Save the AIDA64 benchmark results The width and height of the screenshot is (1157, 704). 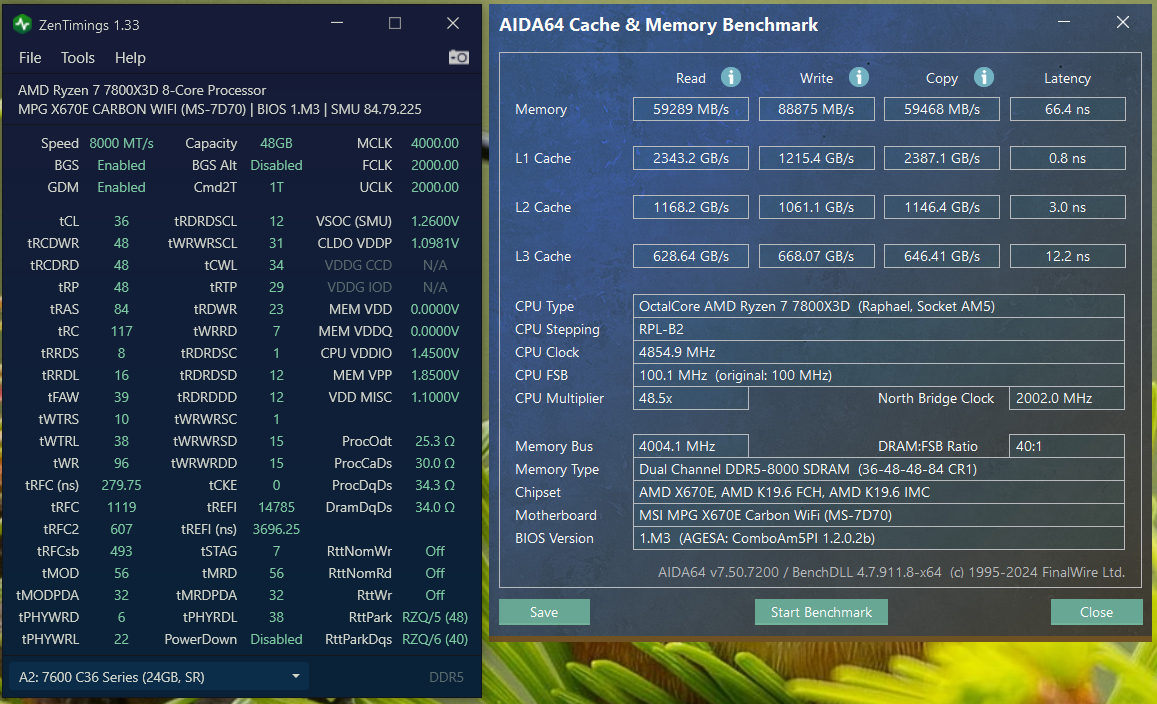click(x=544, y=612)
